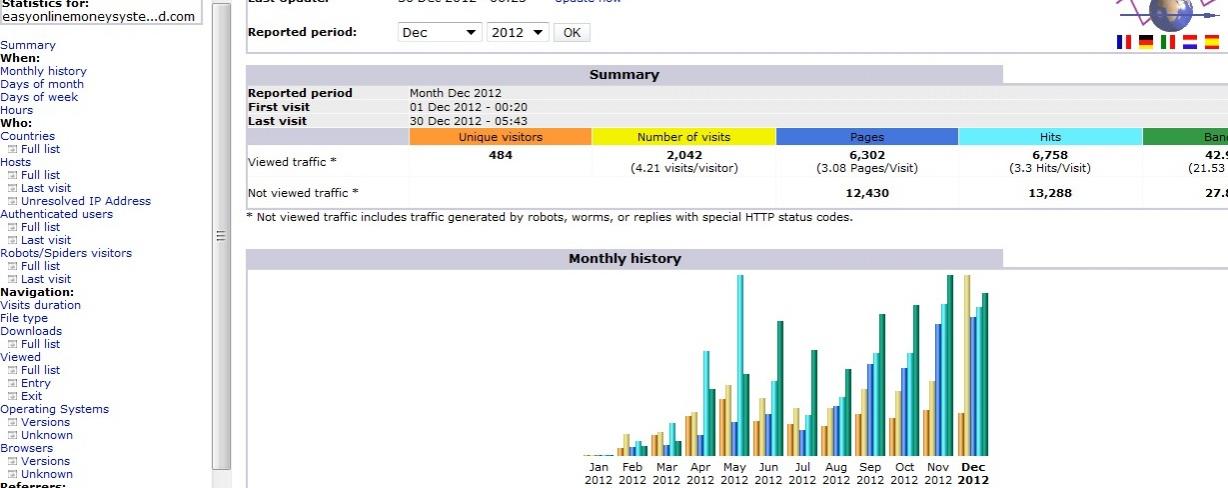Click the Monthly history section title
The height and width of the screenshot is (488, 1228).
625,259
